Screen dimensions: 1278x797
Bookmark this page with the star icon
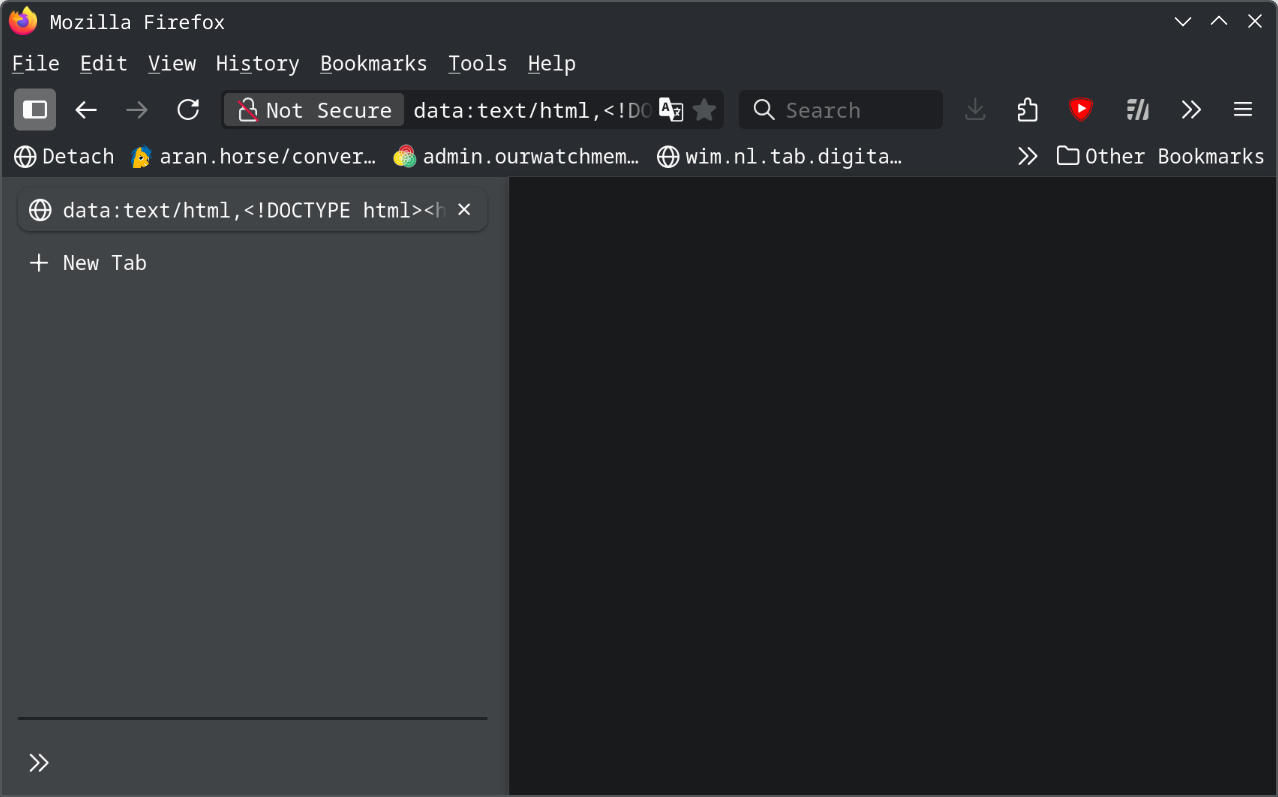[705, 110]
